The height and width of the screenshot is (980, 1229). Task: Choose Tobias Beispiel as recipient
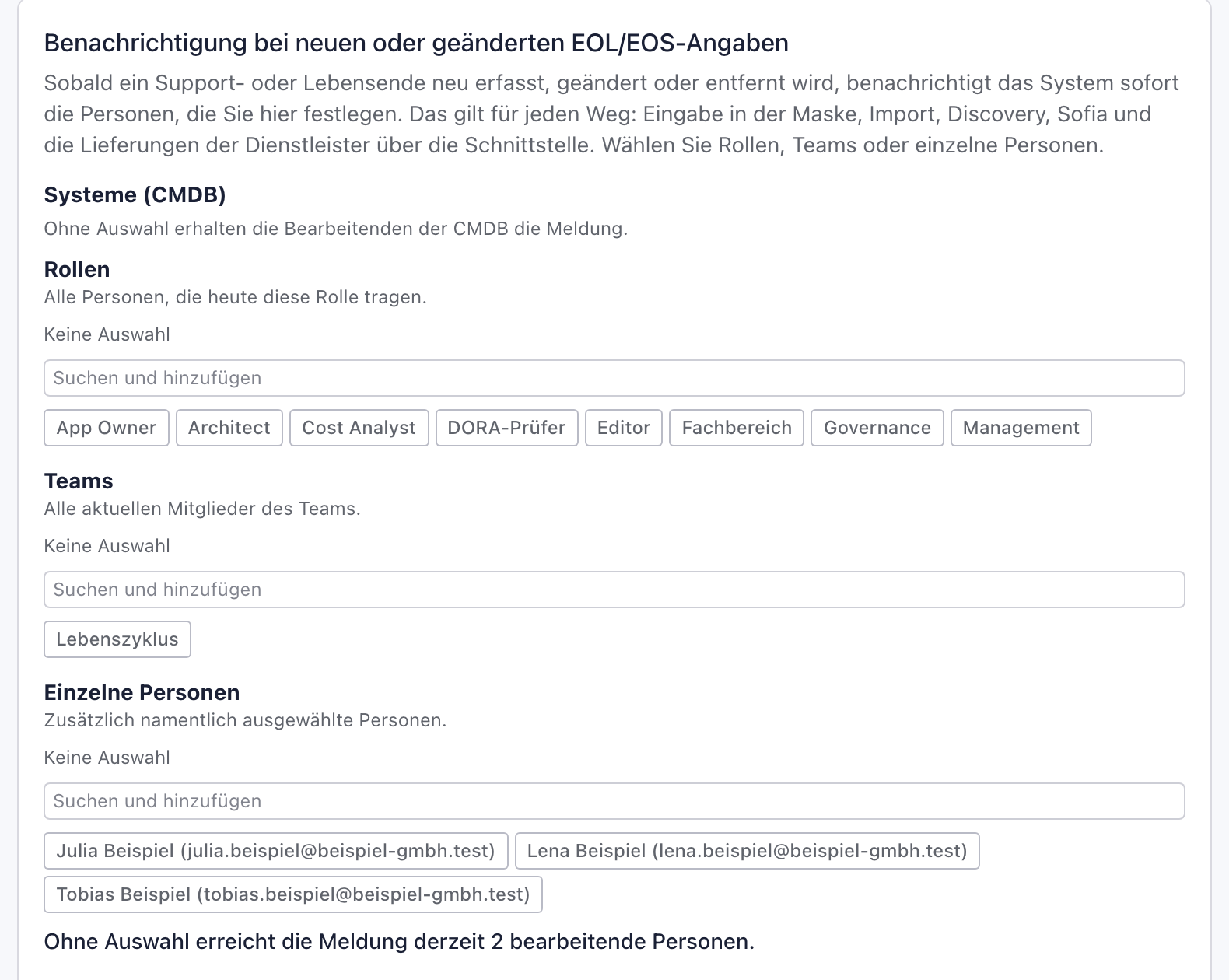[x=293, y=894]
